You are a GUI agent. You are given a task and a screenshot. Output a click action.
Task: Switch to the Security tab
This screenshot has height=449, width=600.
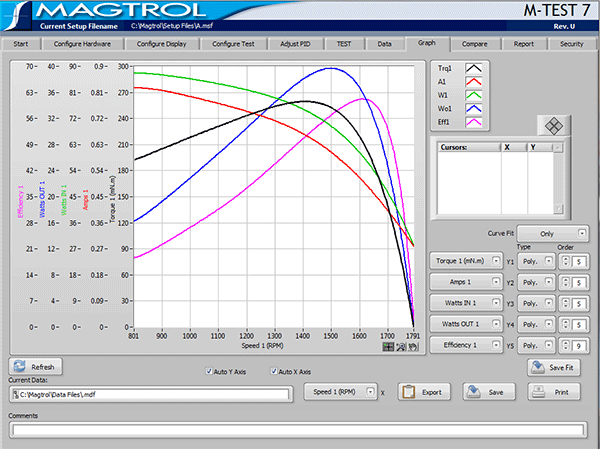tap(572, 44)
